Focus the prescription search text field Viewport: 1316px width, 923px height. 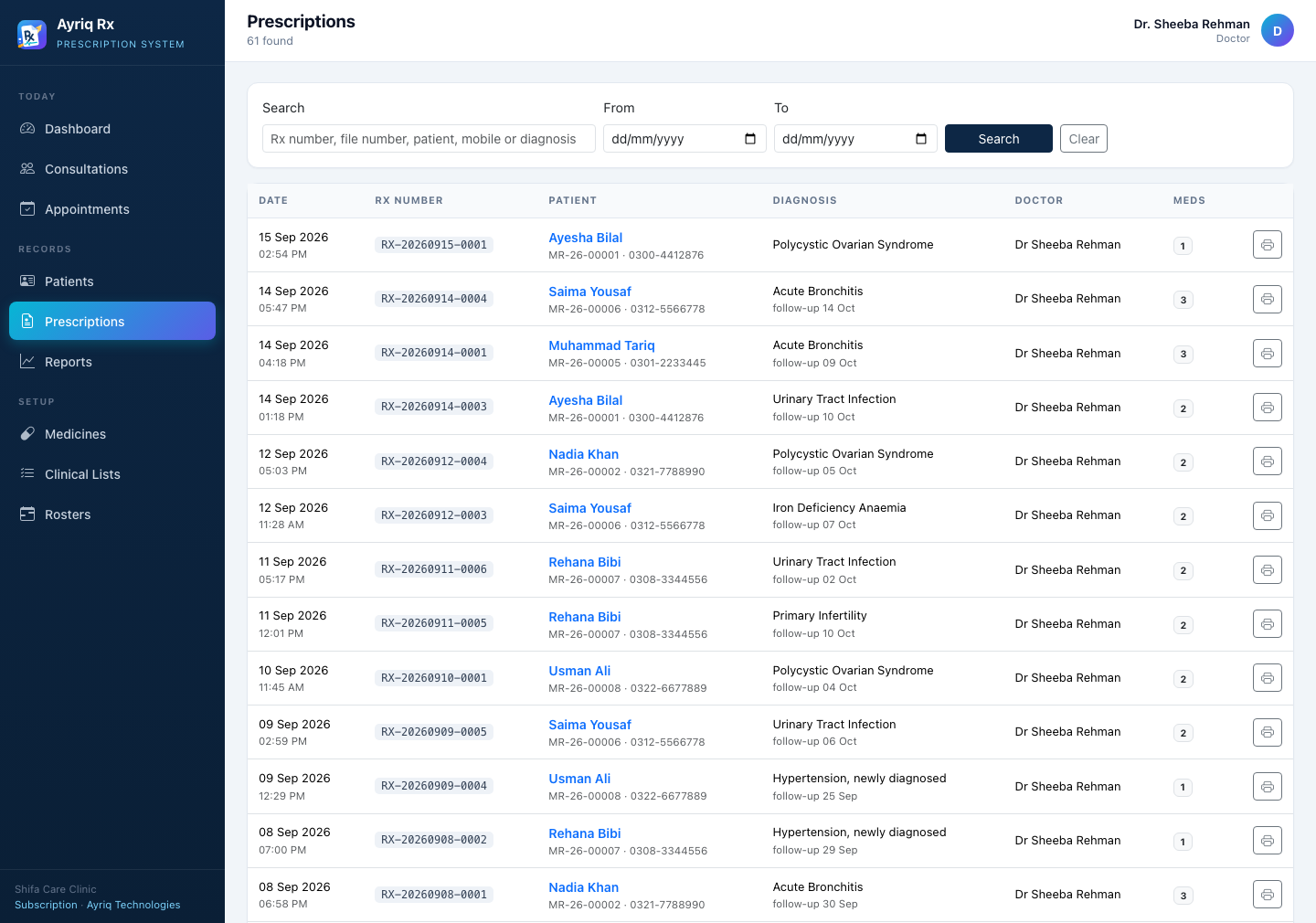tap(429, 139)
